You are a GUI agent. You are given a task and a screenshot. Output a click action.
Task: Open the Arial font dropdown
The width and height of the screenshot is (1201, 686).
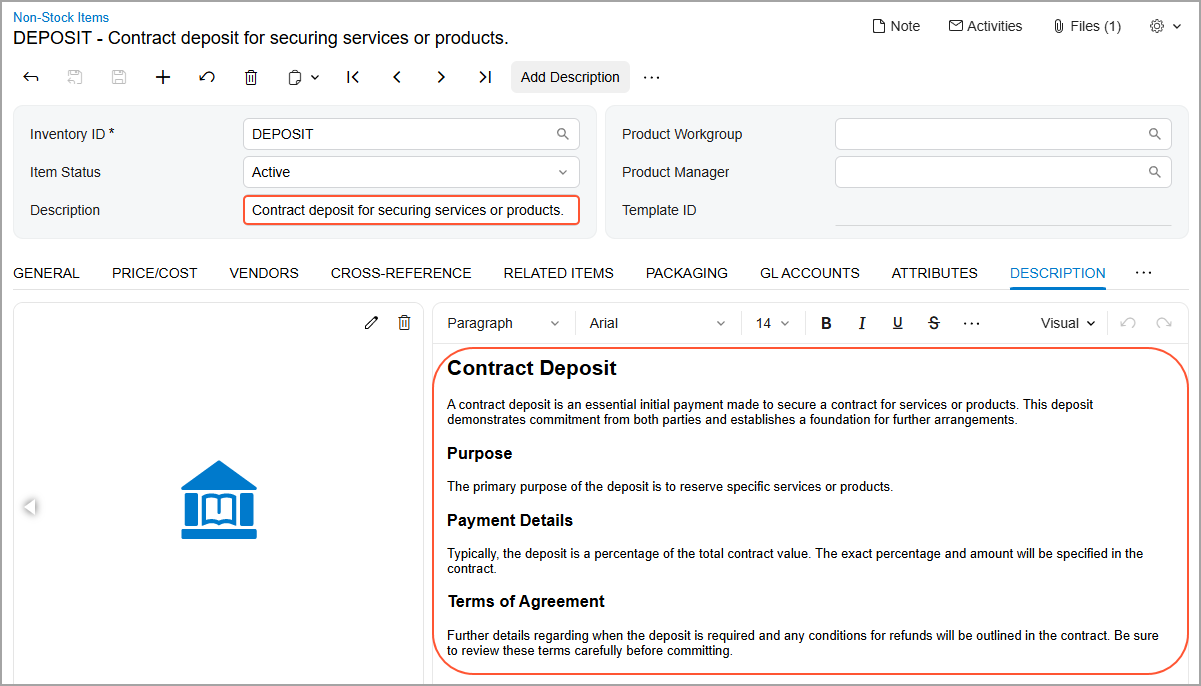click(x=657, y=323)
